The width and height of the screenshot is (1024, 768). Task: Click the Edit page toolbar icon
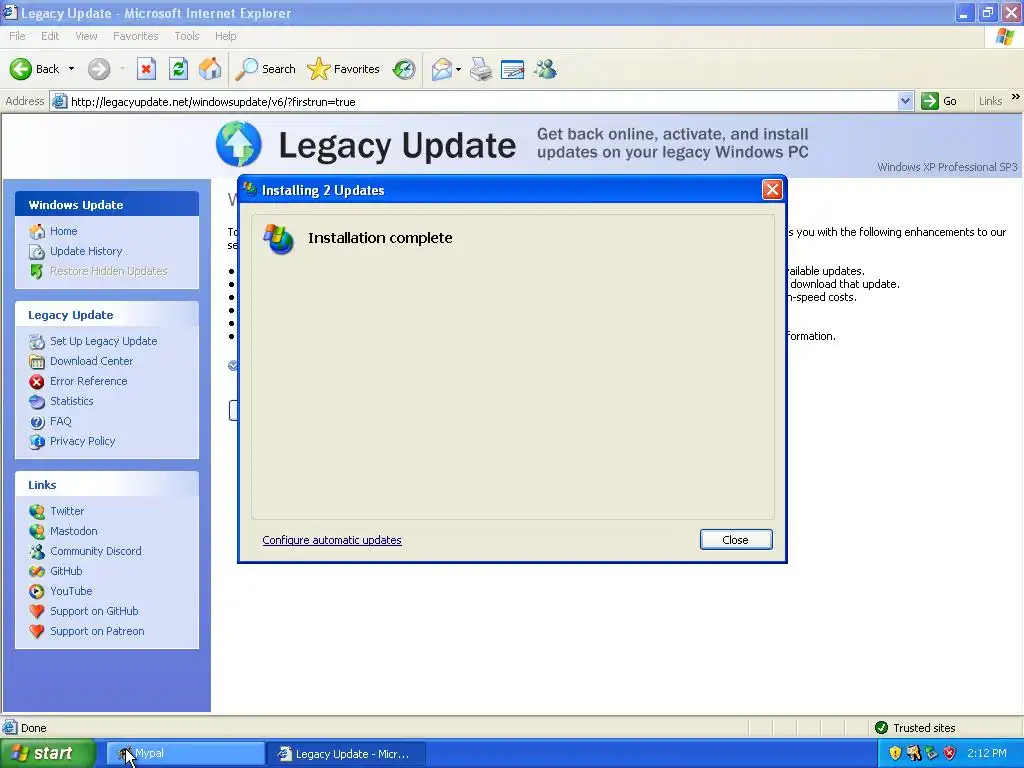[x=513, y=69]
